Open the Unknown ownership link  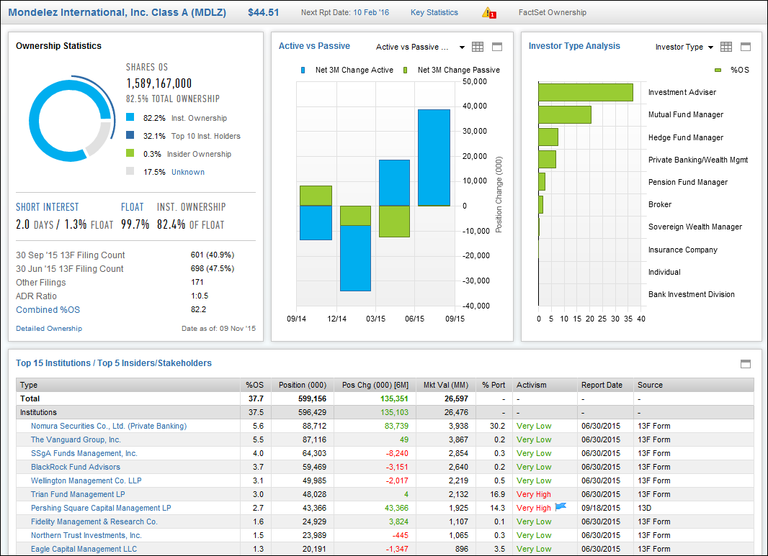click(x=188, y=172)
